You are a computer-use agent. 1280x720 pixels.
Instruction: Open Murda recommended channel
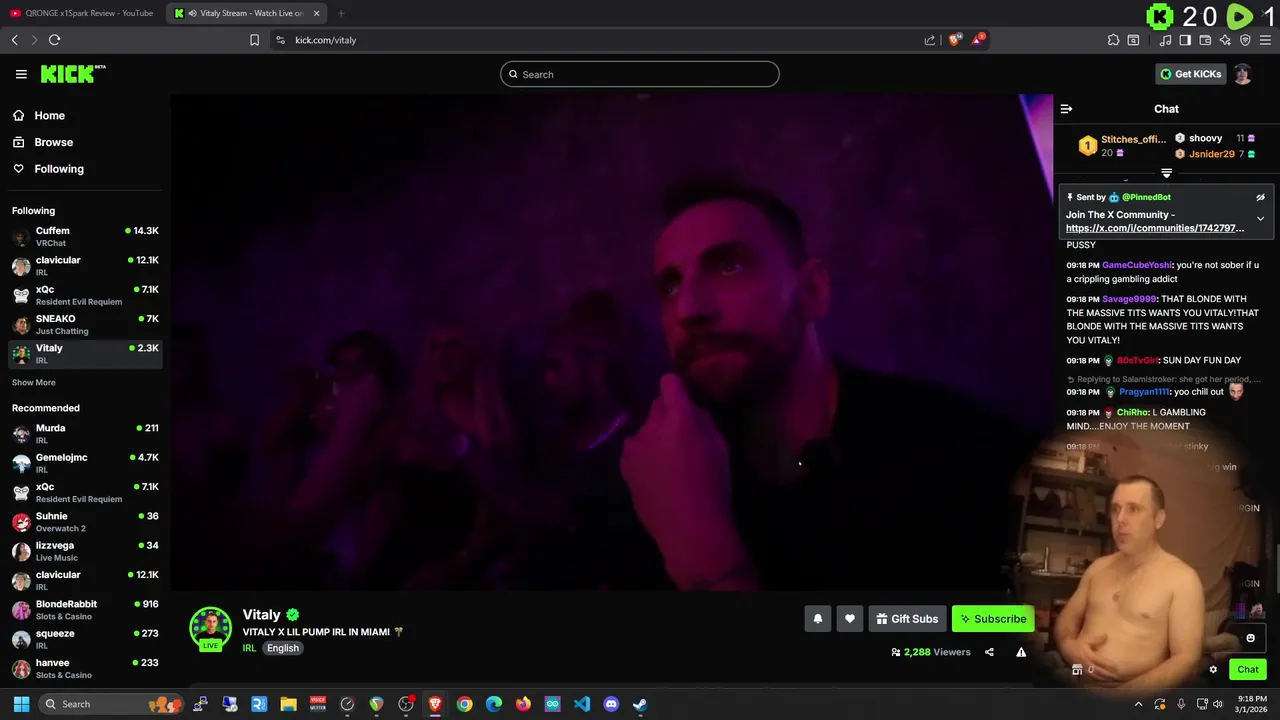tap(85, 434)
